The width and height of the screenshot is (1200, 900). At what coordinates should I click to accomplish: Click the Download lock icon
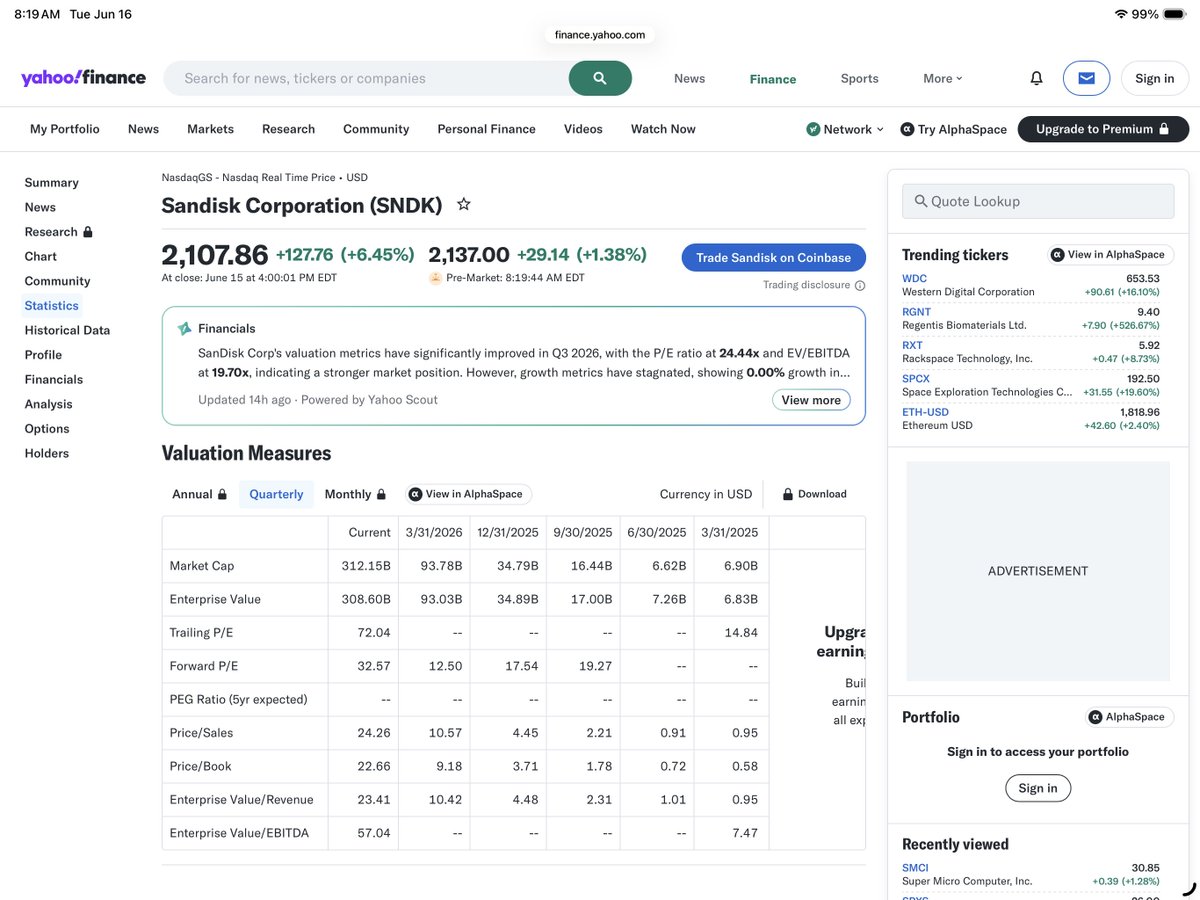pos(788,494)
